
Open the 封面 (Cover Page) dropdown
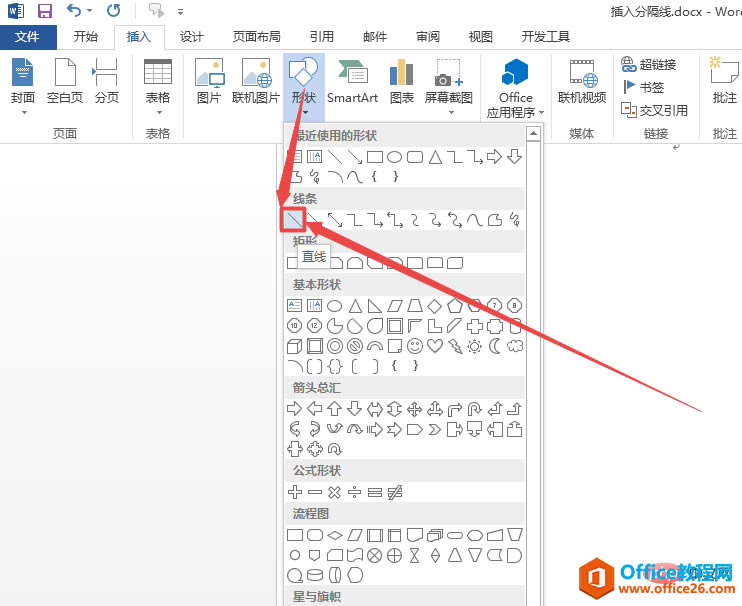click(23, 87)
